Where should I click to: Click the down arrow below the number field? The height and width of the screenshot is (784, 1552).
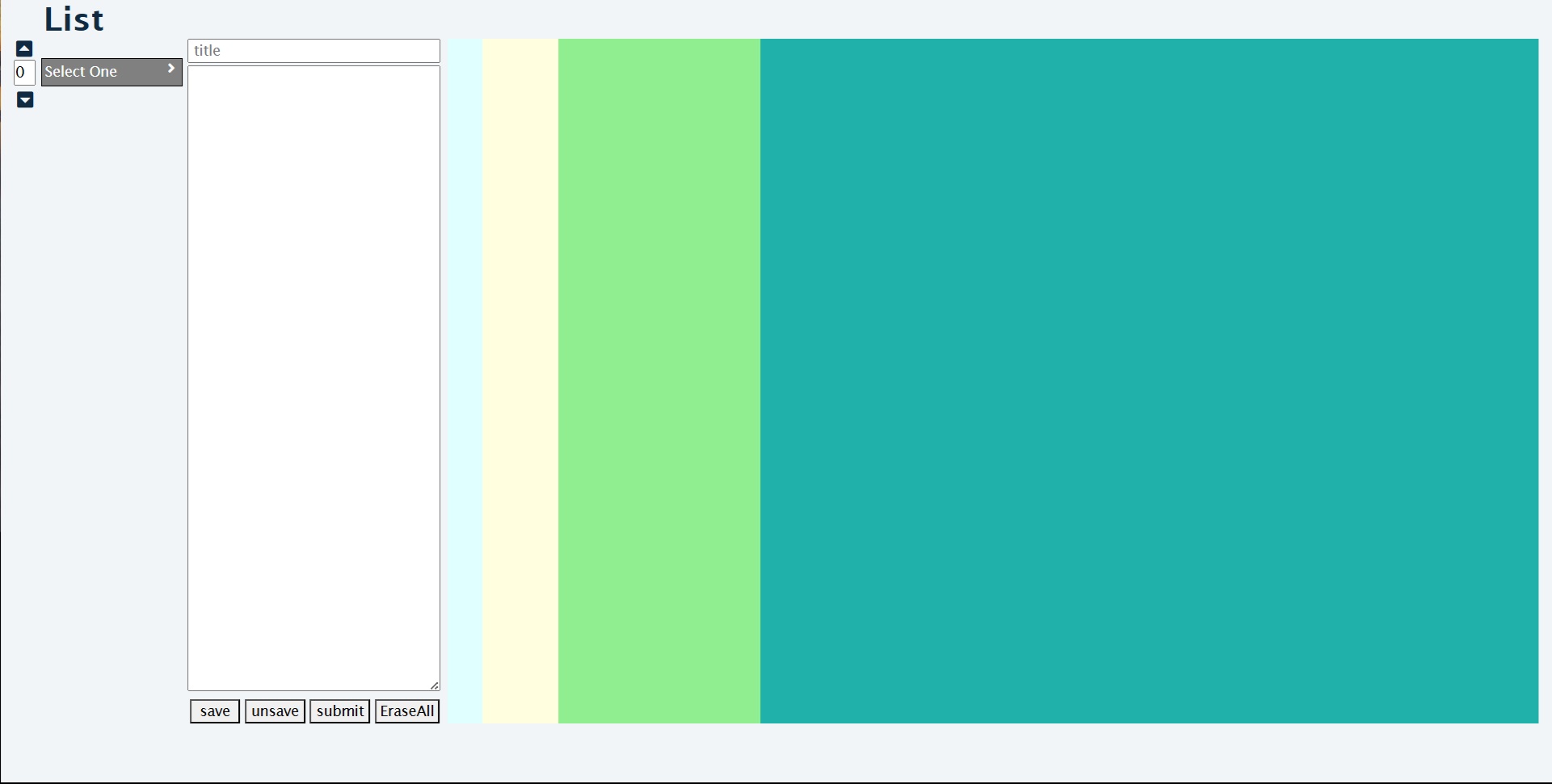pos(25,100)
